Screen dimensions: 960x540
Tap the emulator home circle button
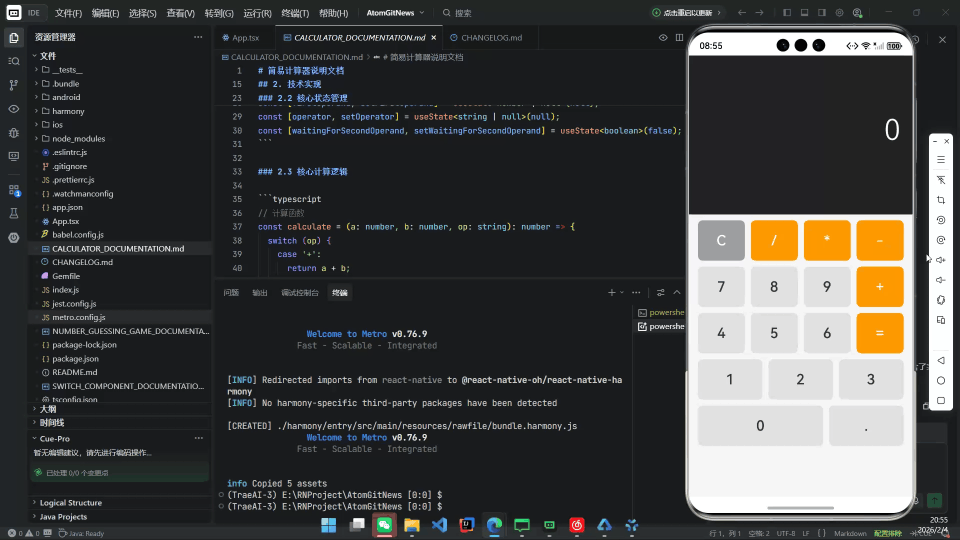(941, 381)
